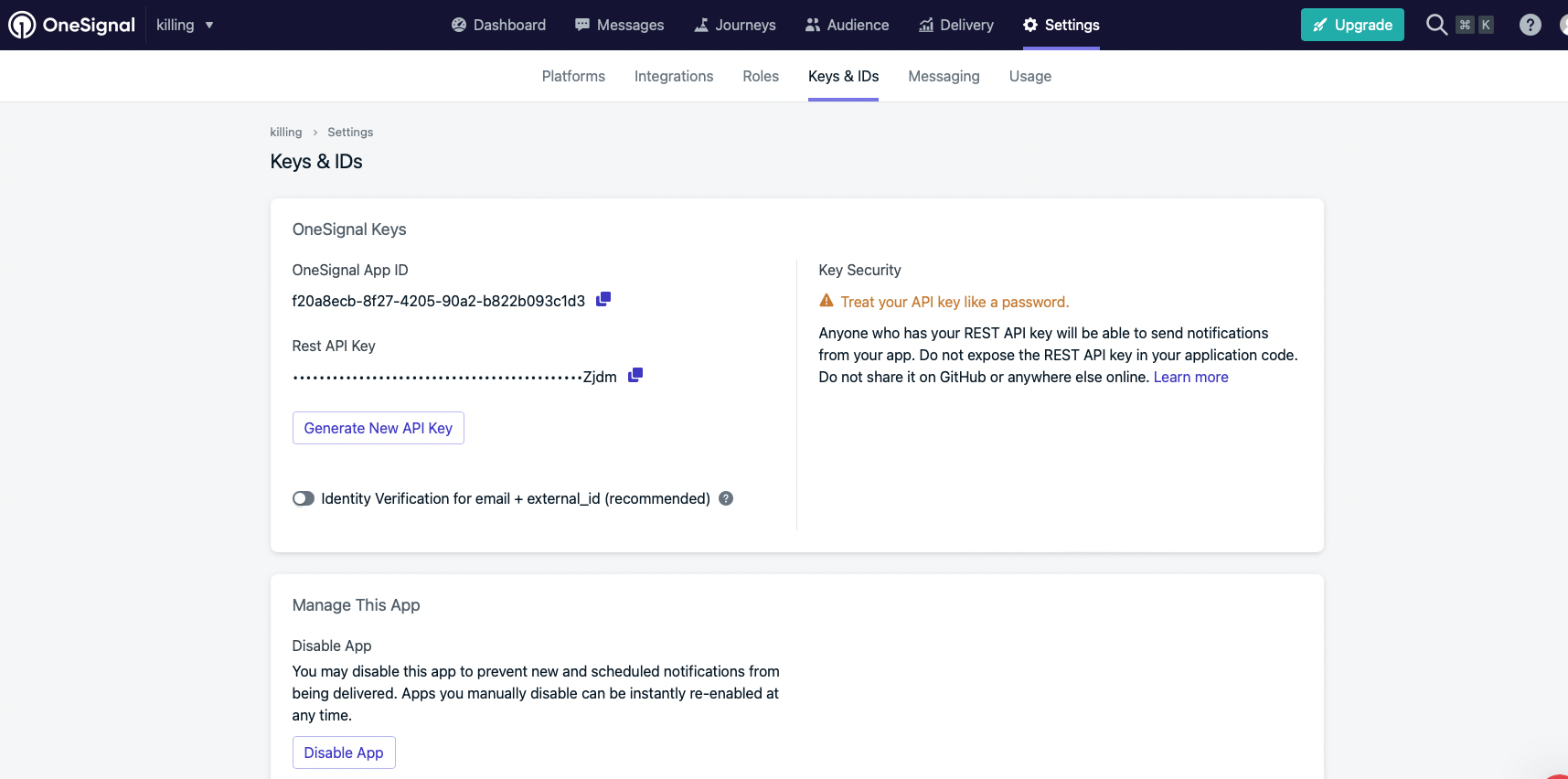Image resolution: width=1568 pixels, height=779 pixels.
Task: Switch to Platforms tab
Action: pos(573,76)
